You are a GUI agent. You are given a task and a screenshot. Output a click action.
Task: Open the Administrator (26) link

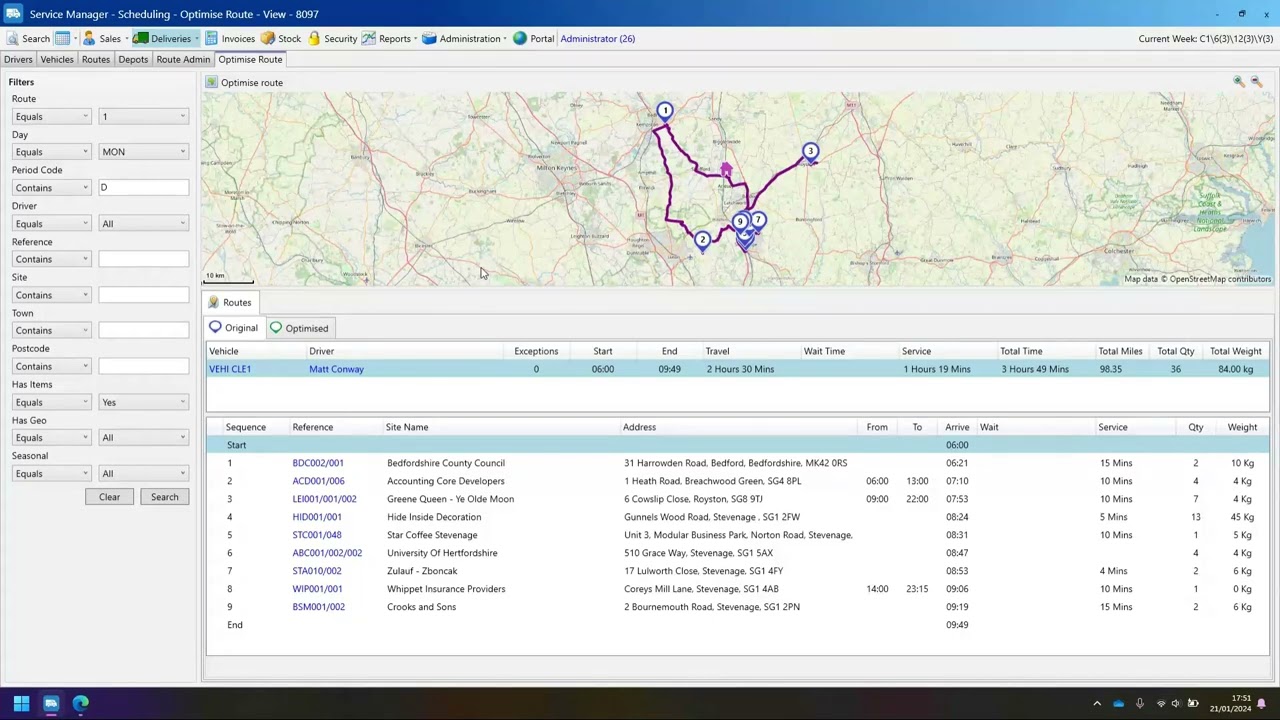[x=597, y=38]
